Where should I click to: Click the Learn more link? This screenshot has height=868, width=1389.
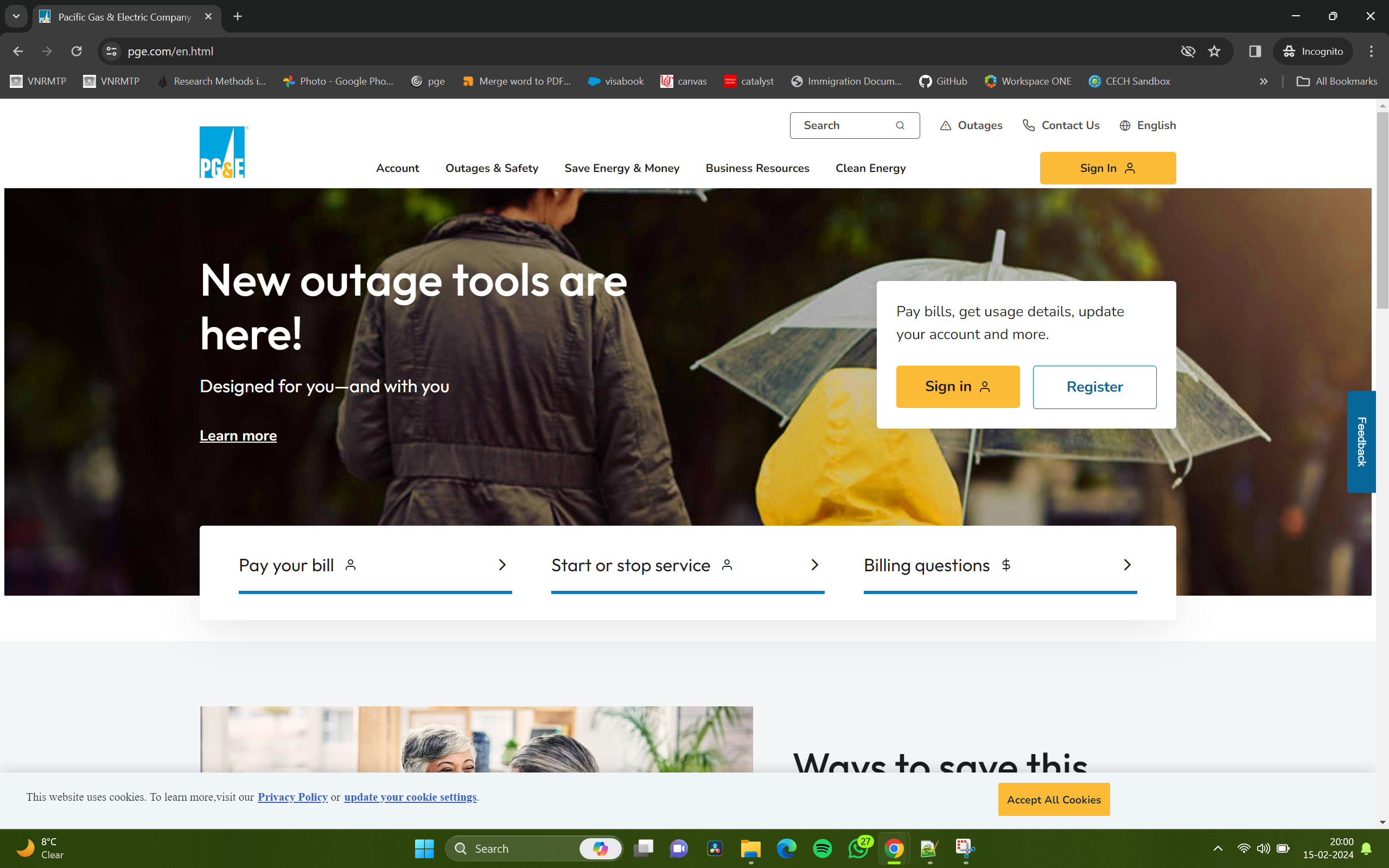tap(238, 436)
